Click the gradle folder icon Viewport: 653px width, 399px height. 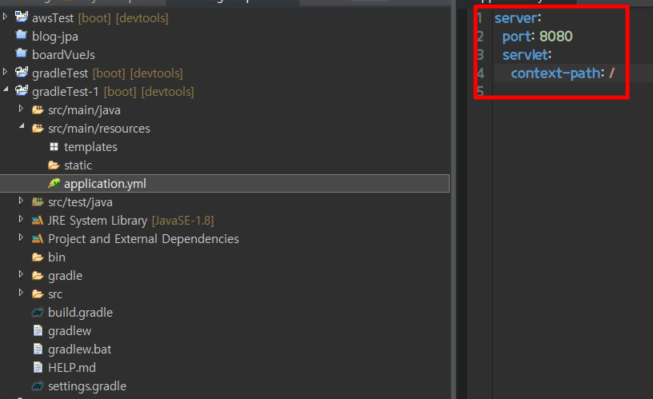(x=38, y=276)
